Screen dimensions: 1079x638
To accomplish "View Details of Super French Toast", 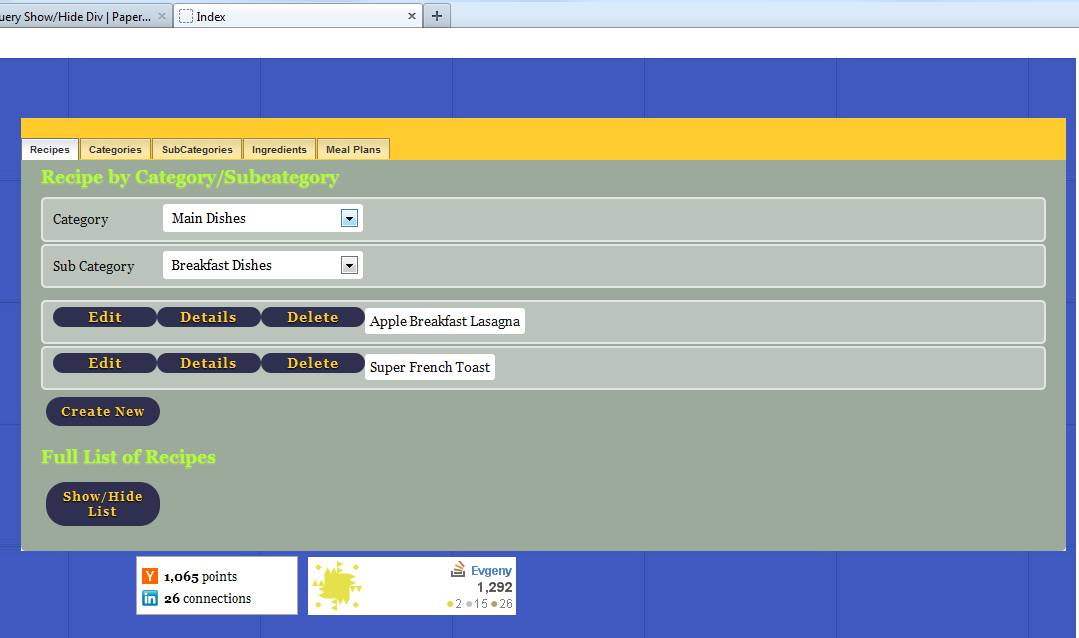I will pos(208,362).
